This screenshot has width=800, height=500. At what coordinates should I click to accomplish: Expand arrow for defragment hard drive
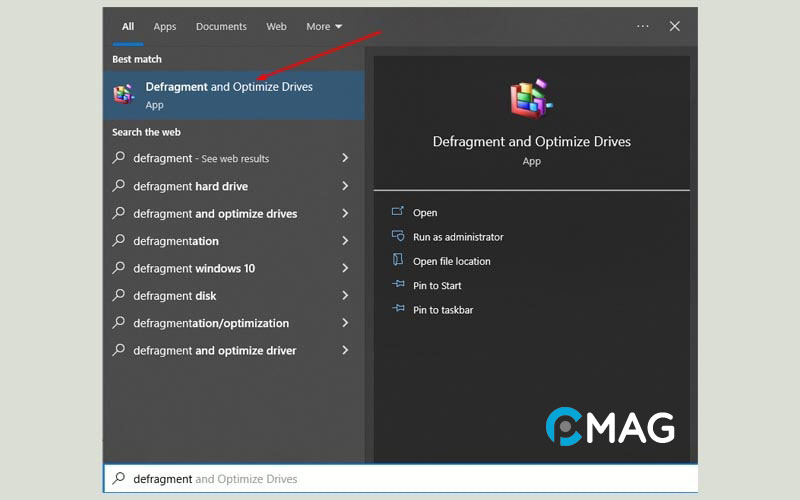[345, 186]
